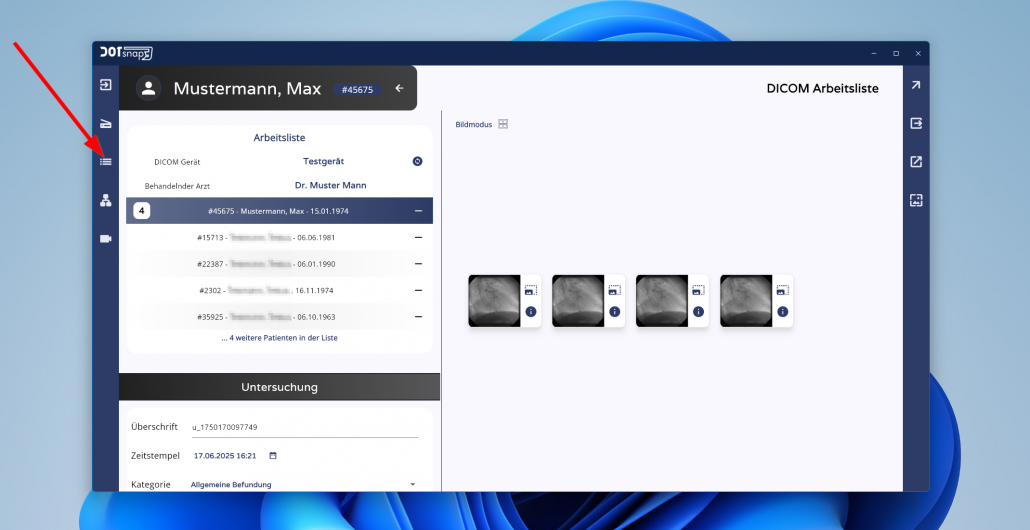Click the open-external icon in right sidebar
Image resolution: width=1030 pixels, height=530 pixels.
coord(915,162)
